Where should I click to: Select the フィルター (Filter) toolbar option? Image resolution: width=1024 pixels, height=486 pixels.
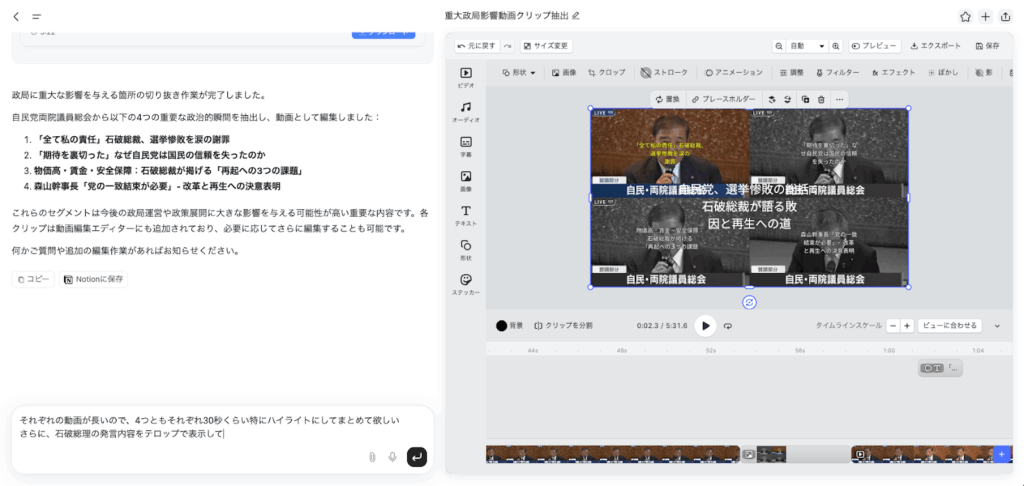coord(837,73)
